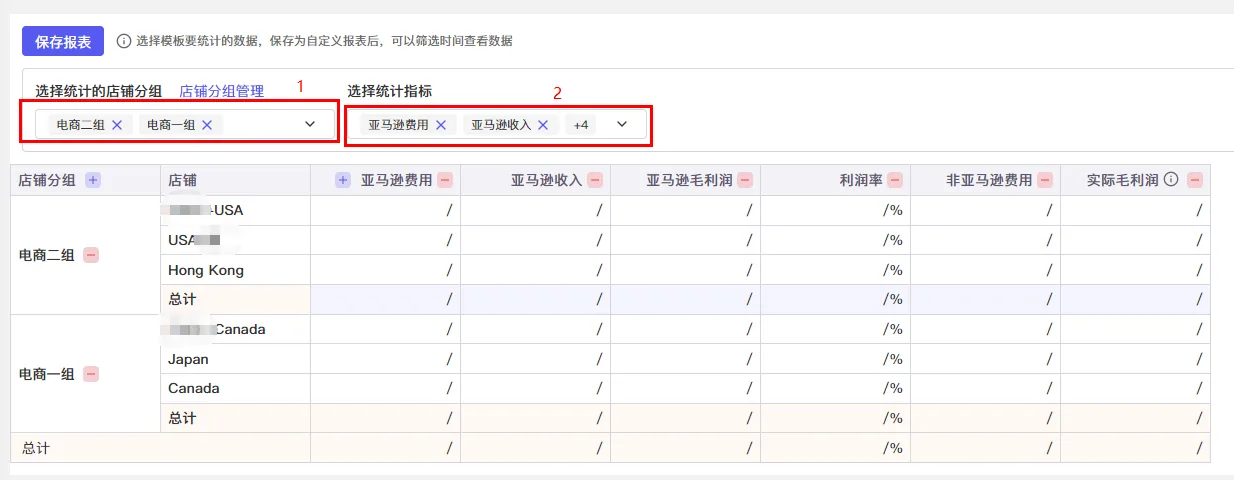Click the 选择统计指标 label
1234x480 pixels.
(x=390, y=91)
